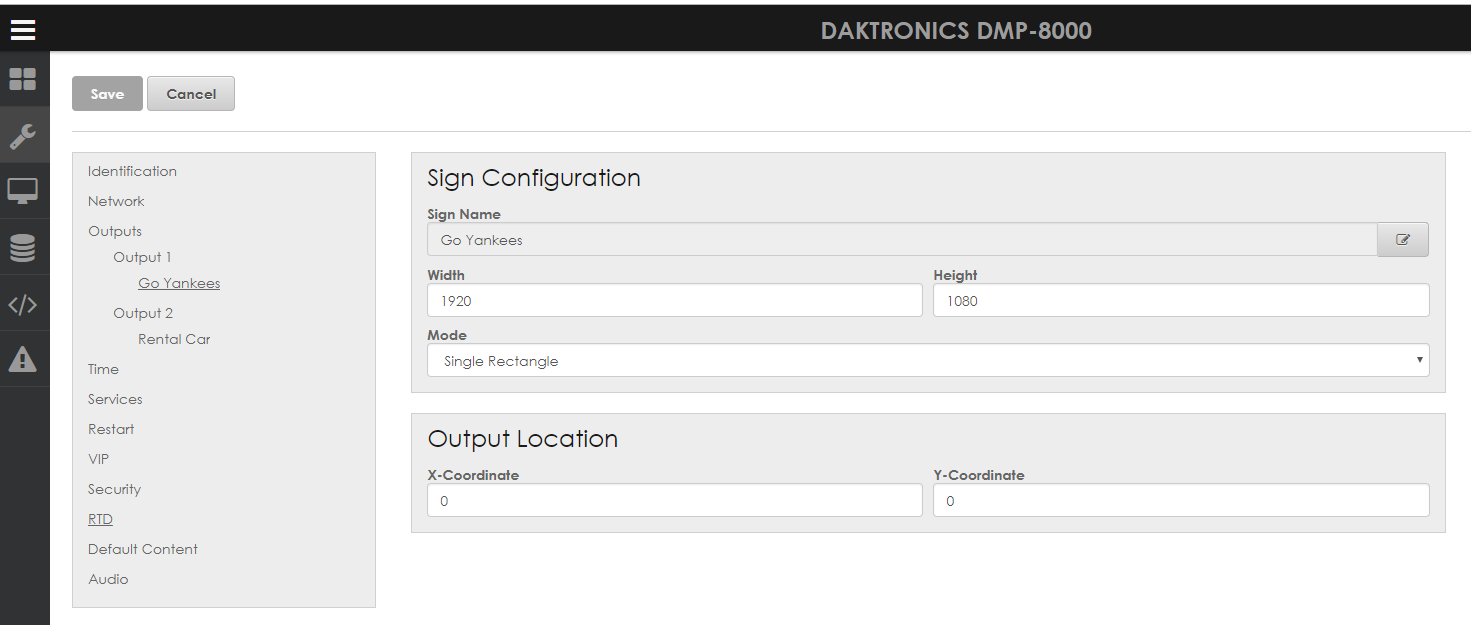
Task: Select the code editor icon
Action: pos(22,303)
